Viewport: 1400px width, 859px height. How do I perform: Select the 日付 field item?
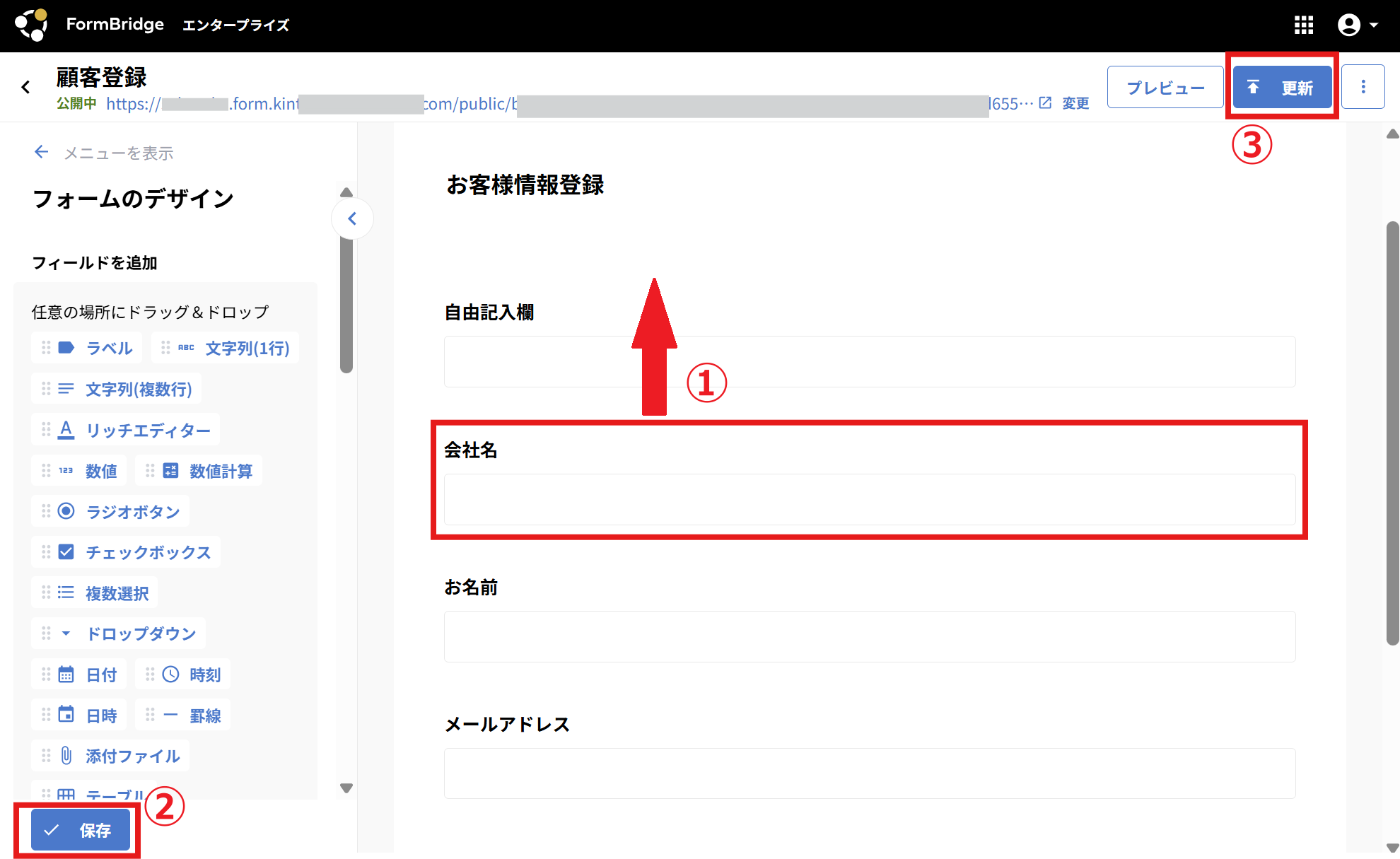tap(78, 674)
